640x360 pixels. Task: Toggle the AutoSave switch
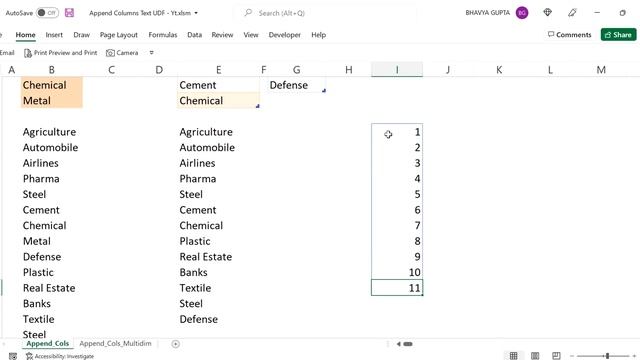click(x=47, y=13)
